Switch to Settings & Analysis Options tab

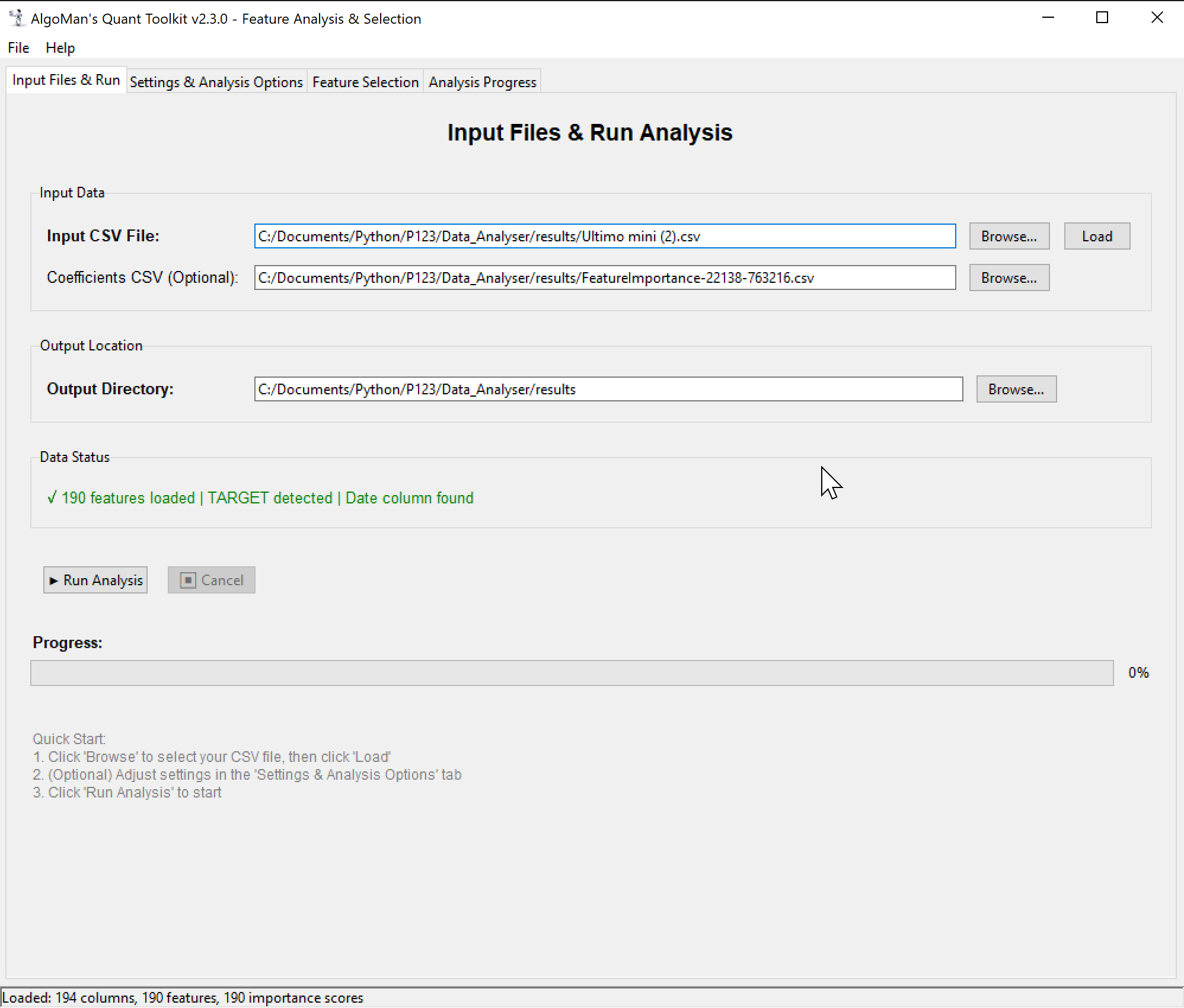(x=216, y=82)
